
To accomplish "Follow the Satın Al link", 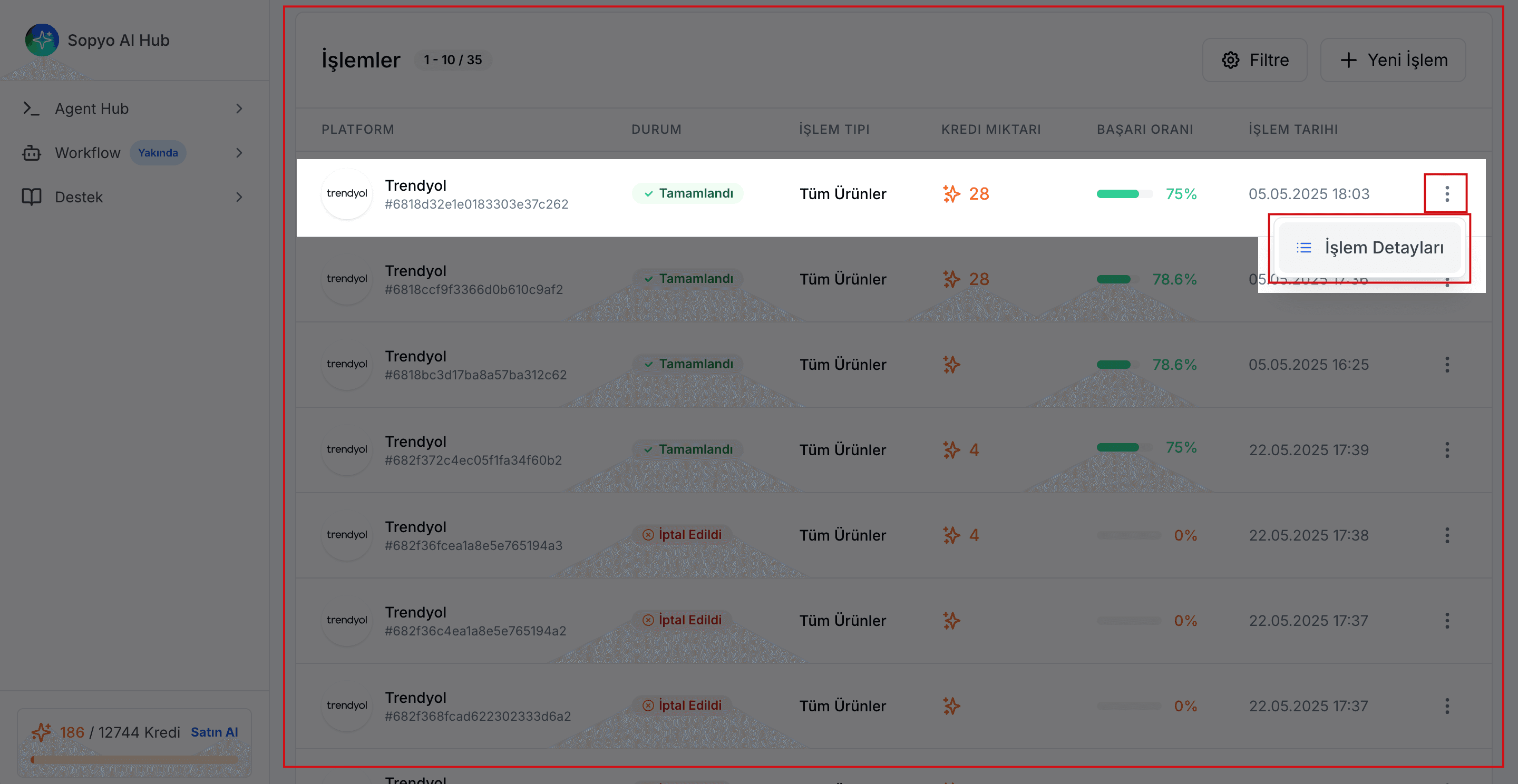I will [x=214, y=732].
